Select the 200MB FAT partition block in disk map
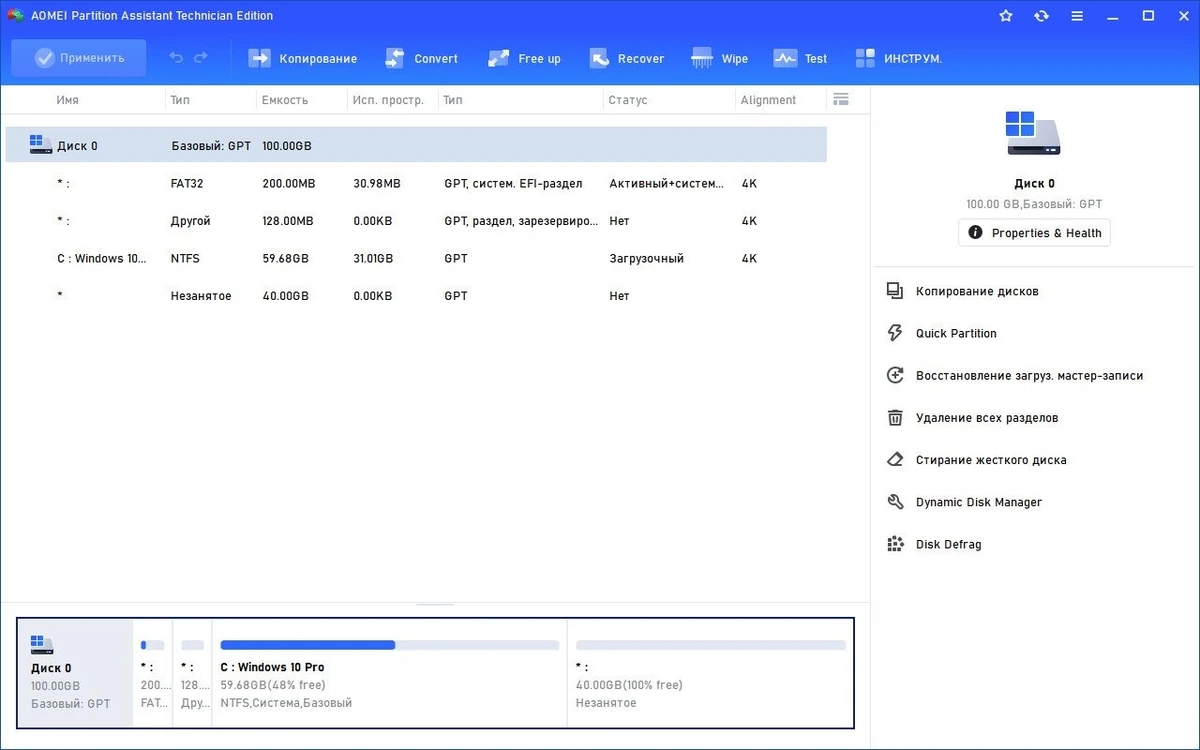1200x750 pixels. [x=153, y=673]
